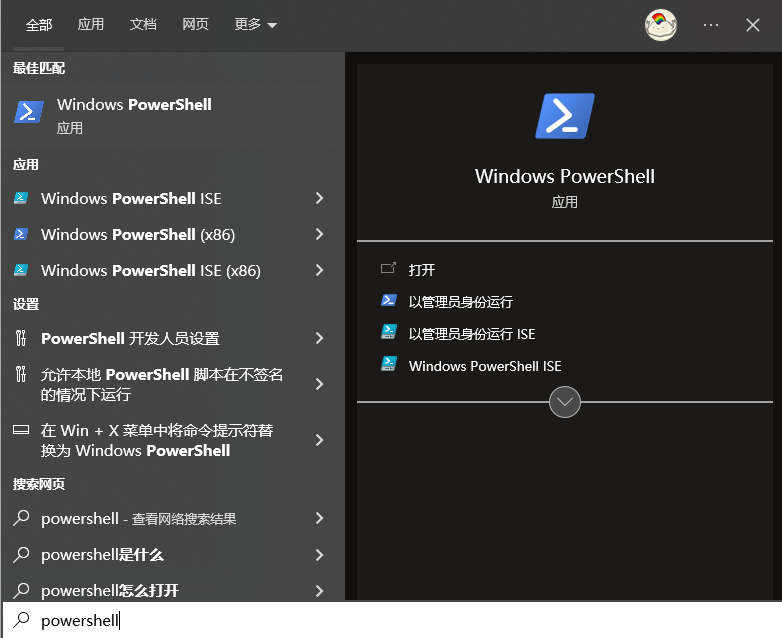This screenshot has width=782, height=638.
Task: Close the search panel
Action: pyautogui.click(x=753, y=25)
